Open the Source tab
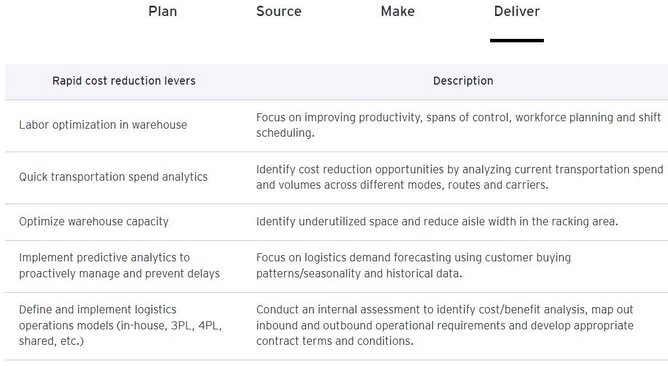This screenshot has width=668, height=366. pyautogui.click(x=279, y=12)
